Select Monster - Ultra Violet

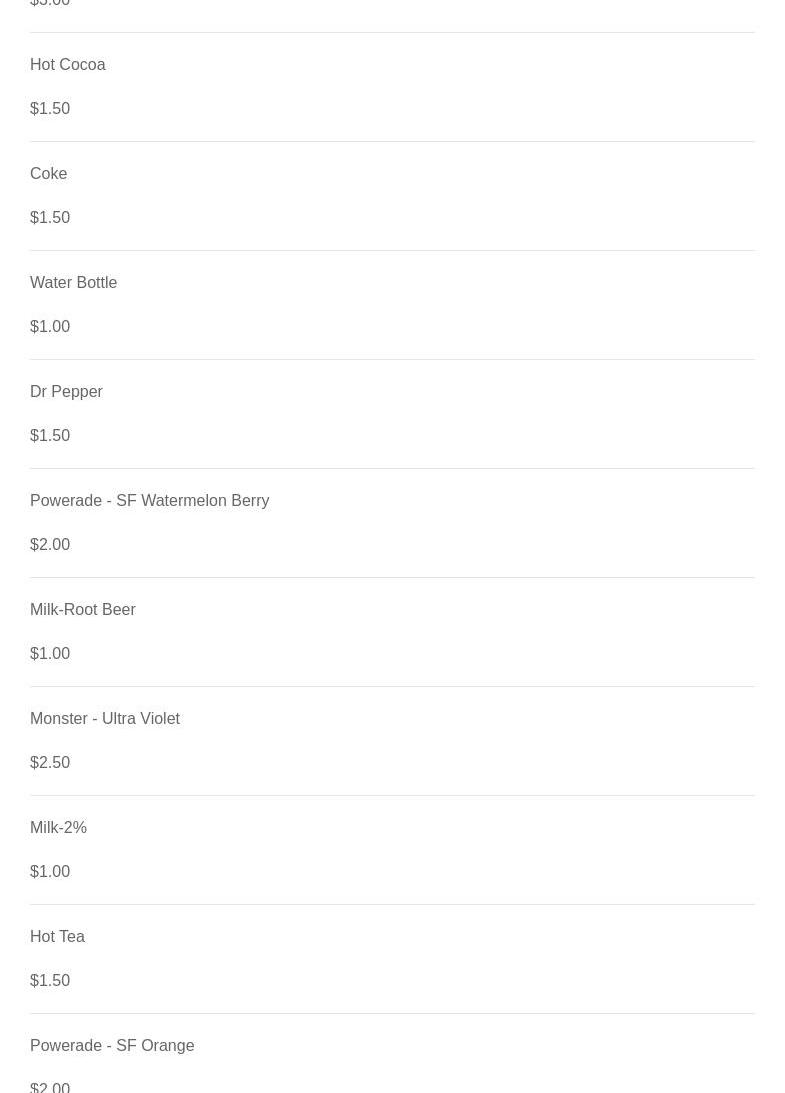click(104, 719)
